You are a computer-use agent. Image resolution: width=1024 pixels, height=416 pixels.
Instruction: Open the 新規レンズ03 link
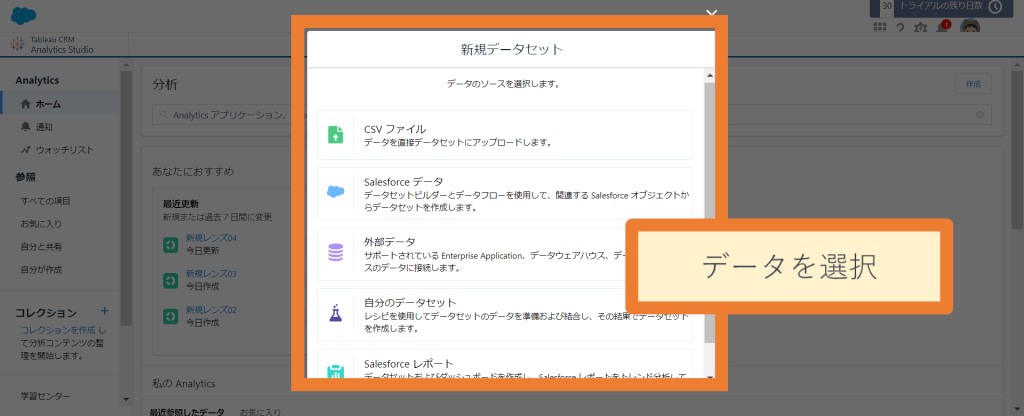pyautogui.click(x=211, y=274)
